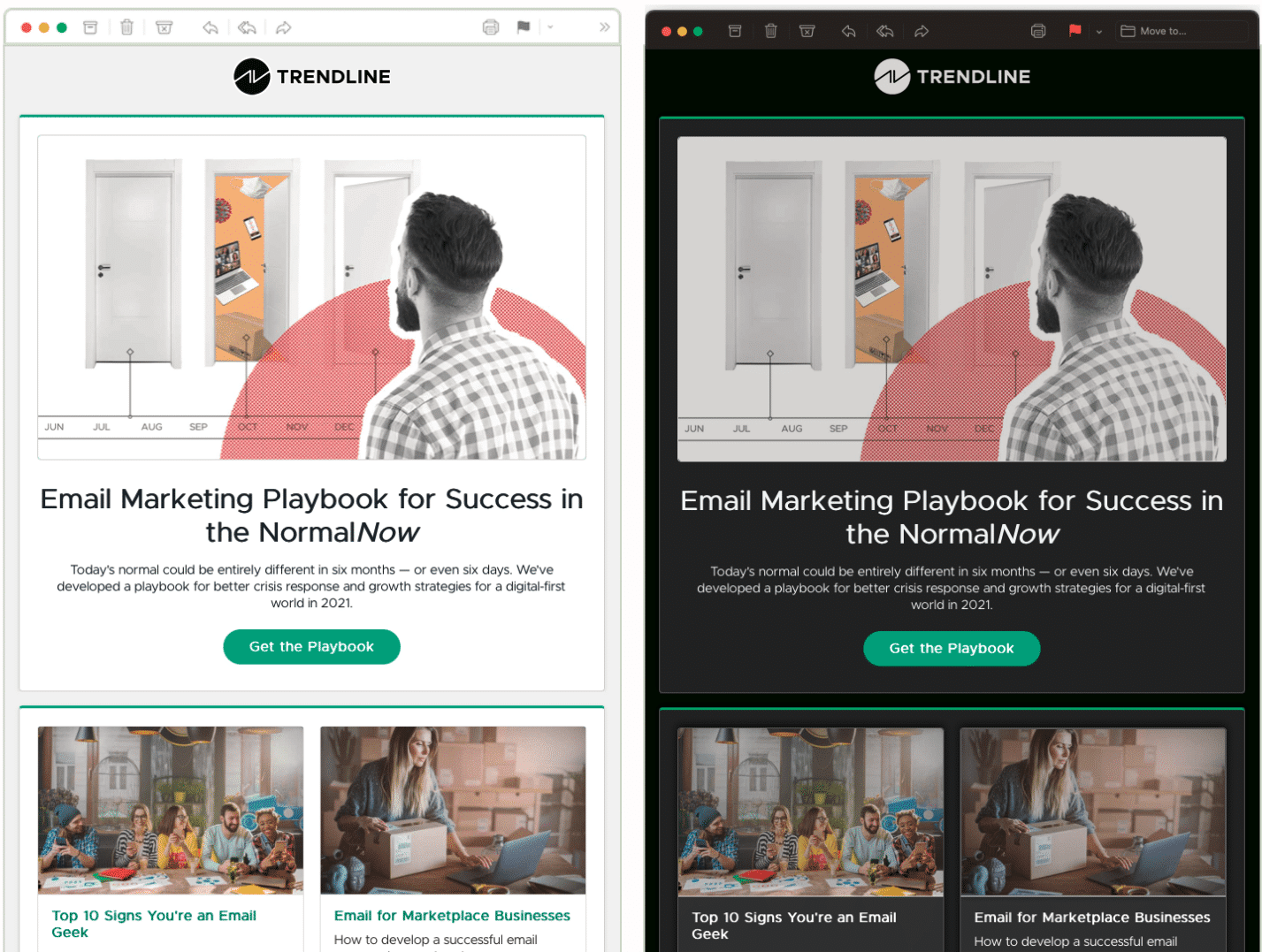Show overflow toolbar items in the light window
This screenshot has width=1262, height=952.
pyautogui.click(x=605, y=27)
